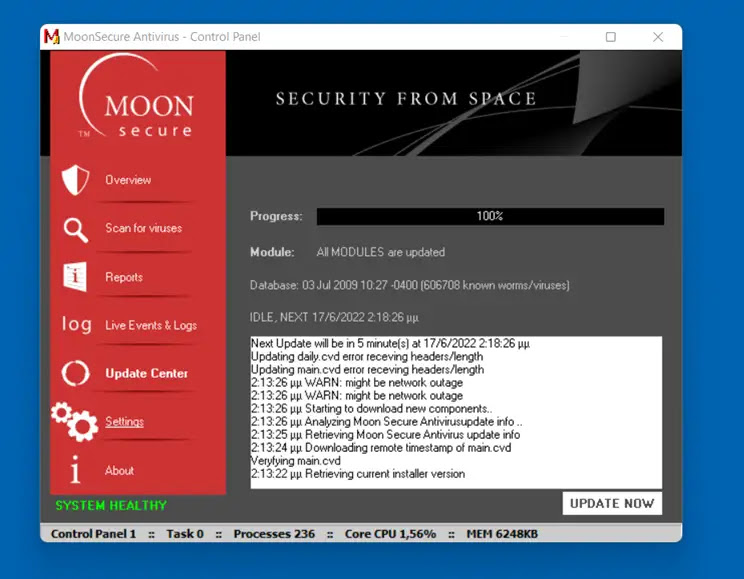Image resolution: width=744 pixels, height=579 pixels.
Task: Click 'Processes 236' status bar entry
Action: tap(274, 534)
